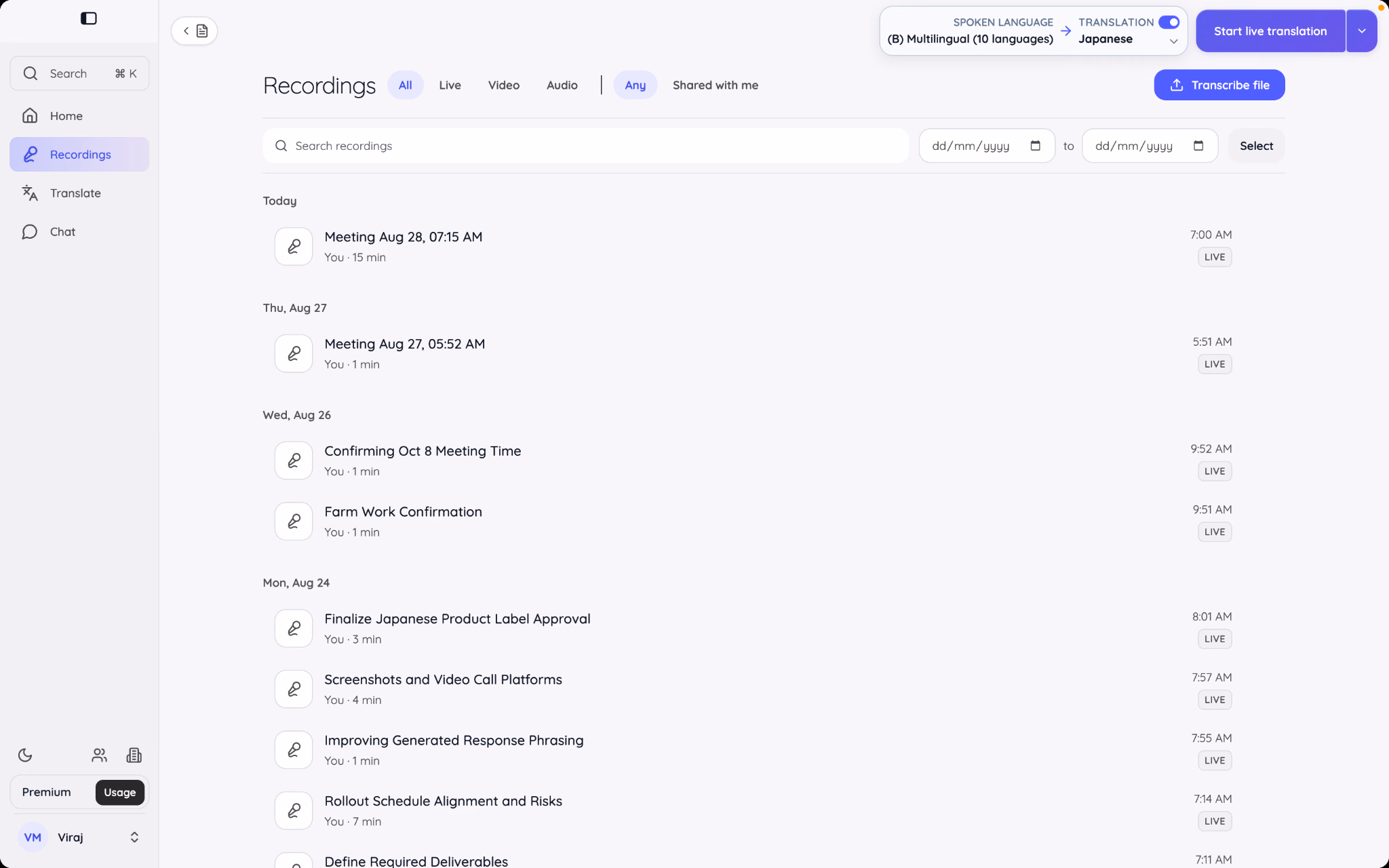This screenshot has height=868, width=1389.
Task: Click the 7:00 AM time of Meeting Aug 28
Action: pos(1211,235)
